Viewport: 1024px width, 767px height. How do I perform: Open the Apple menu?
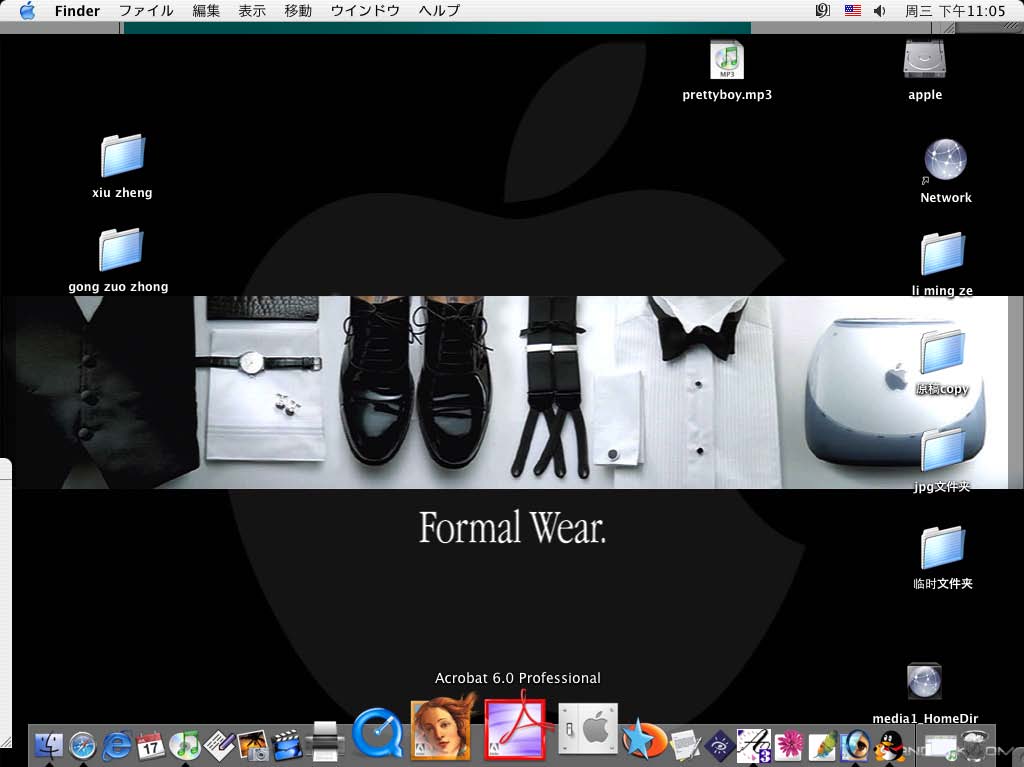tap(27, 10)
